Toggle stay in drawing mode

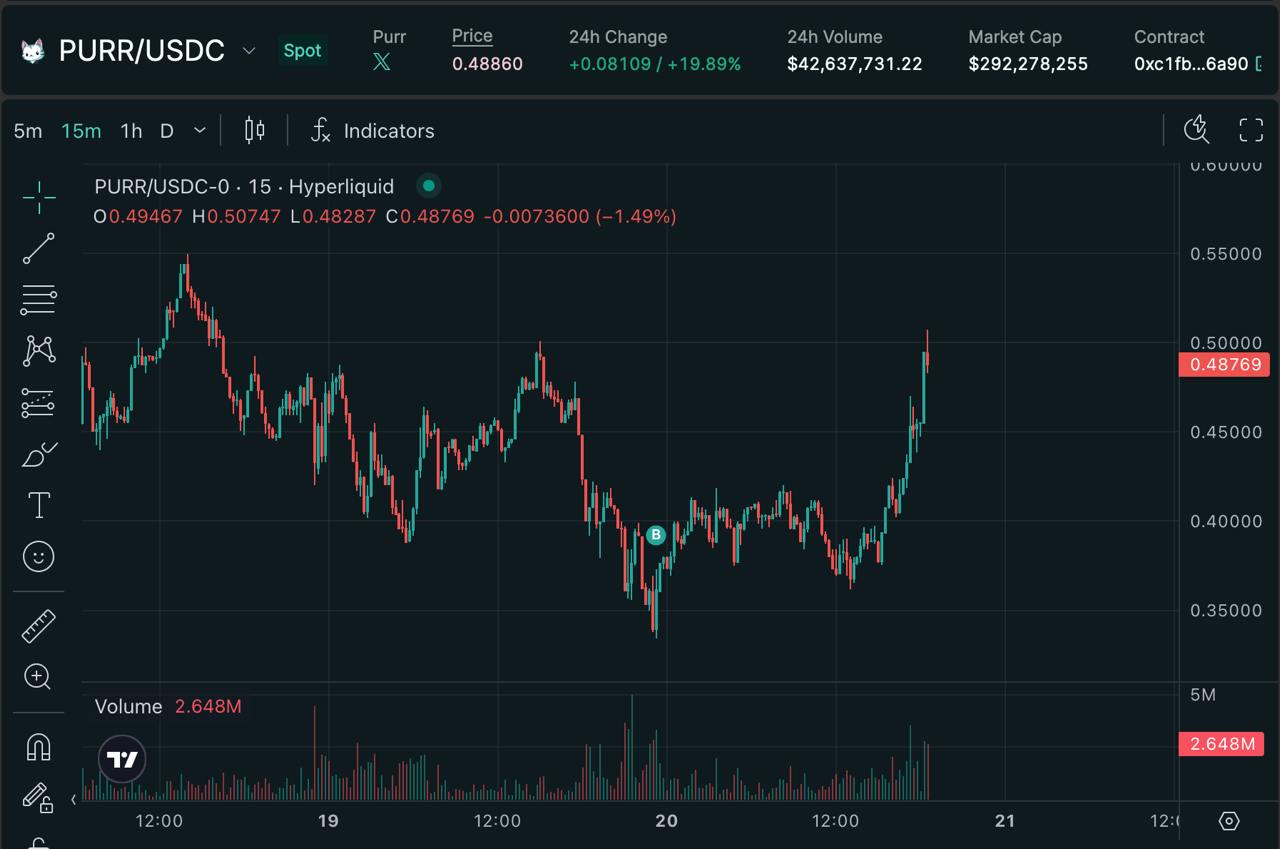pos(38,797)
